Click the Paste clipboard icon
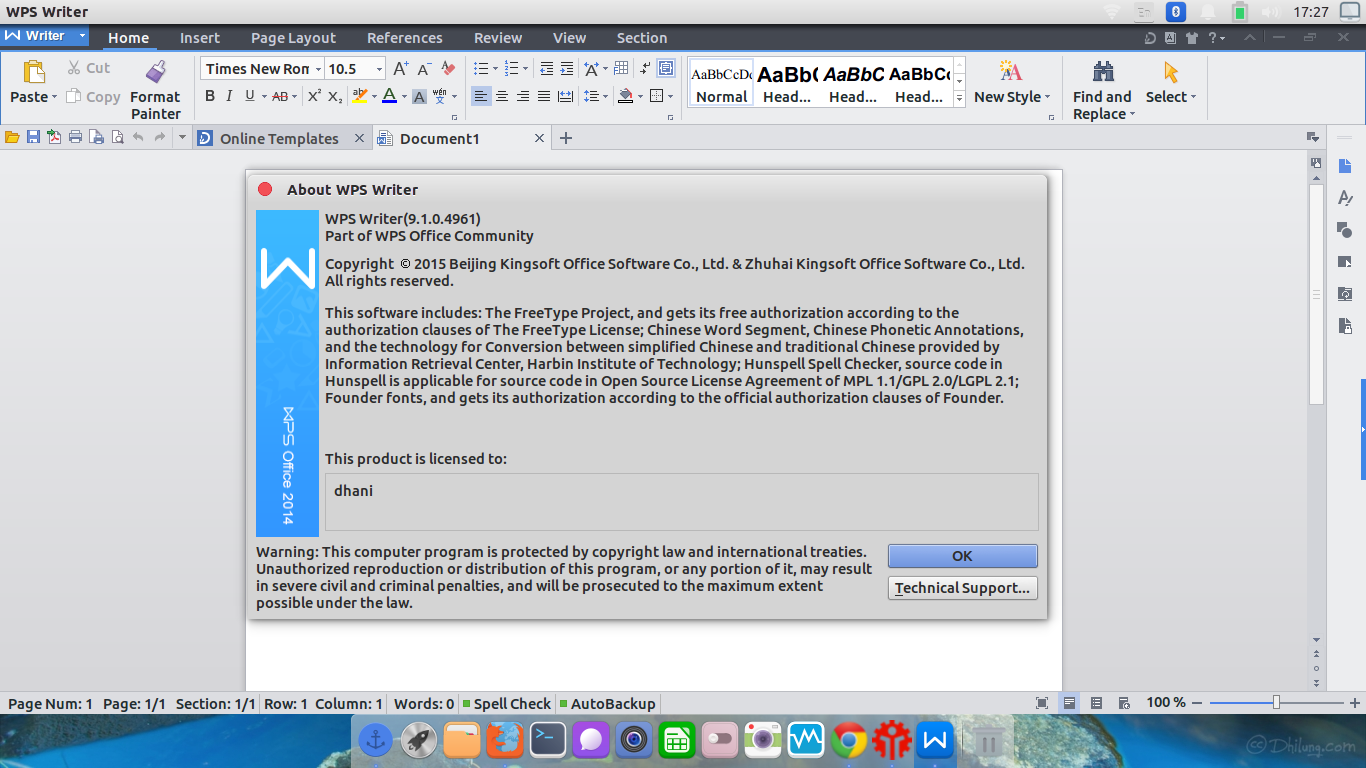Image resolution: width=1366 pixels, height=768 pixels. coord(34,72)
